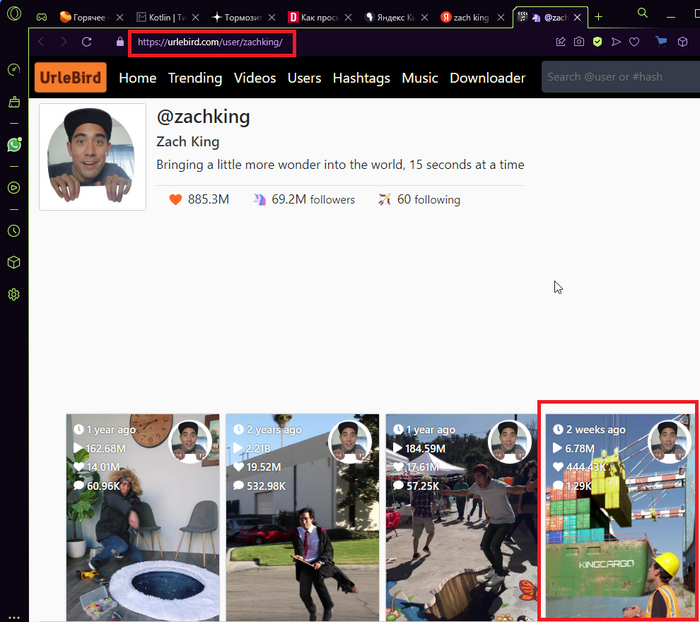The image size is (700, 622).
Task: Open the shopping cart icon in toolbar
Action: (x=661, y=42)
